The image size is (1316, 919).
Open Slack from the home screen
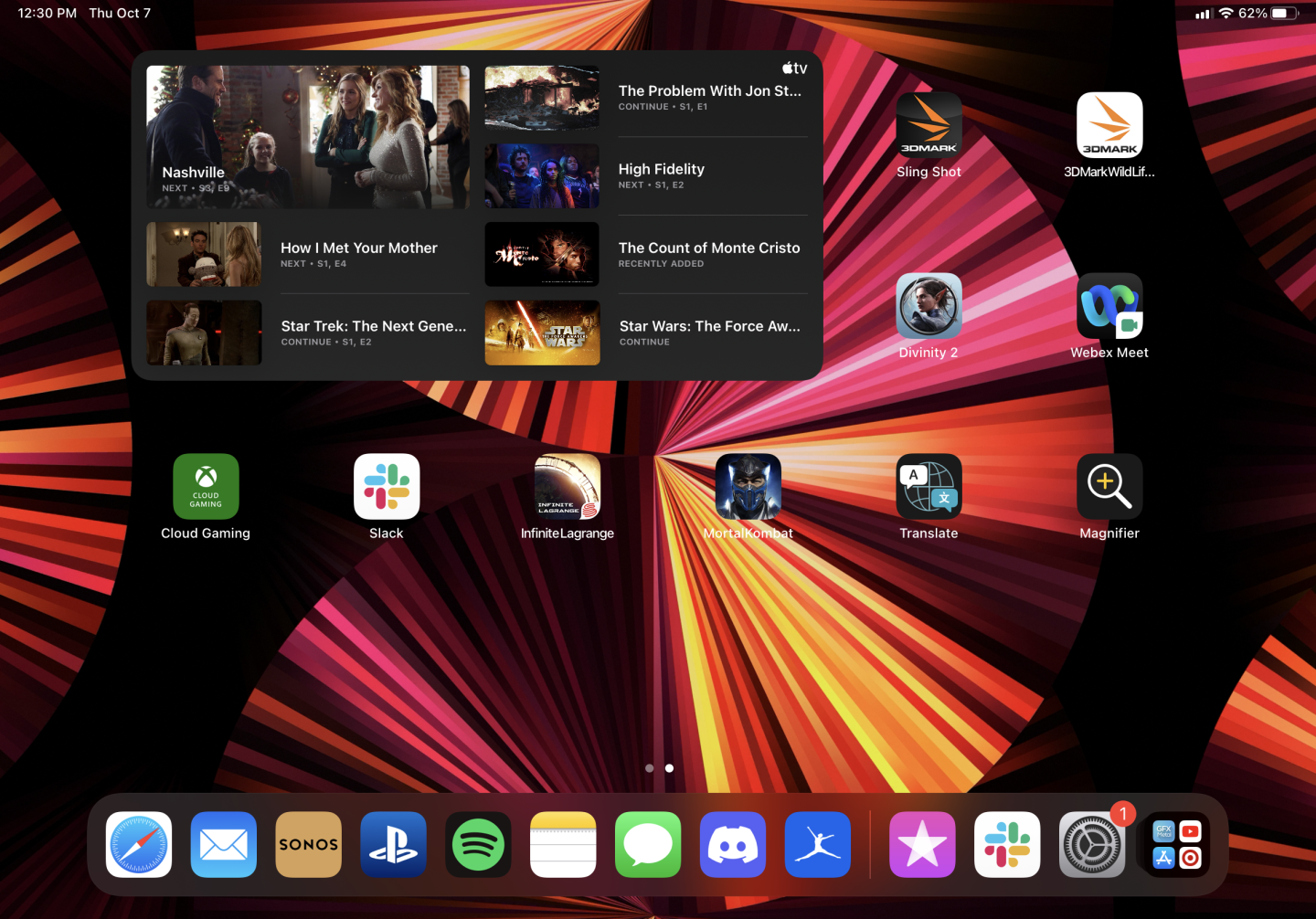click(387, 487)
